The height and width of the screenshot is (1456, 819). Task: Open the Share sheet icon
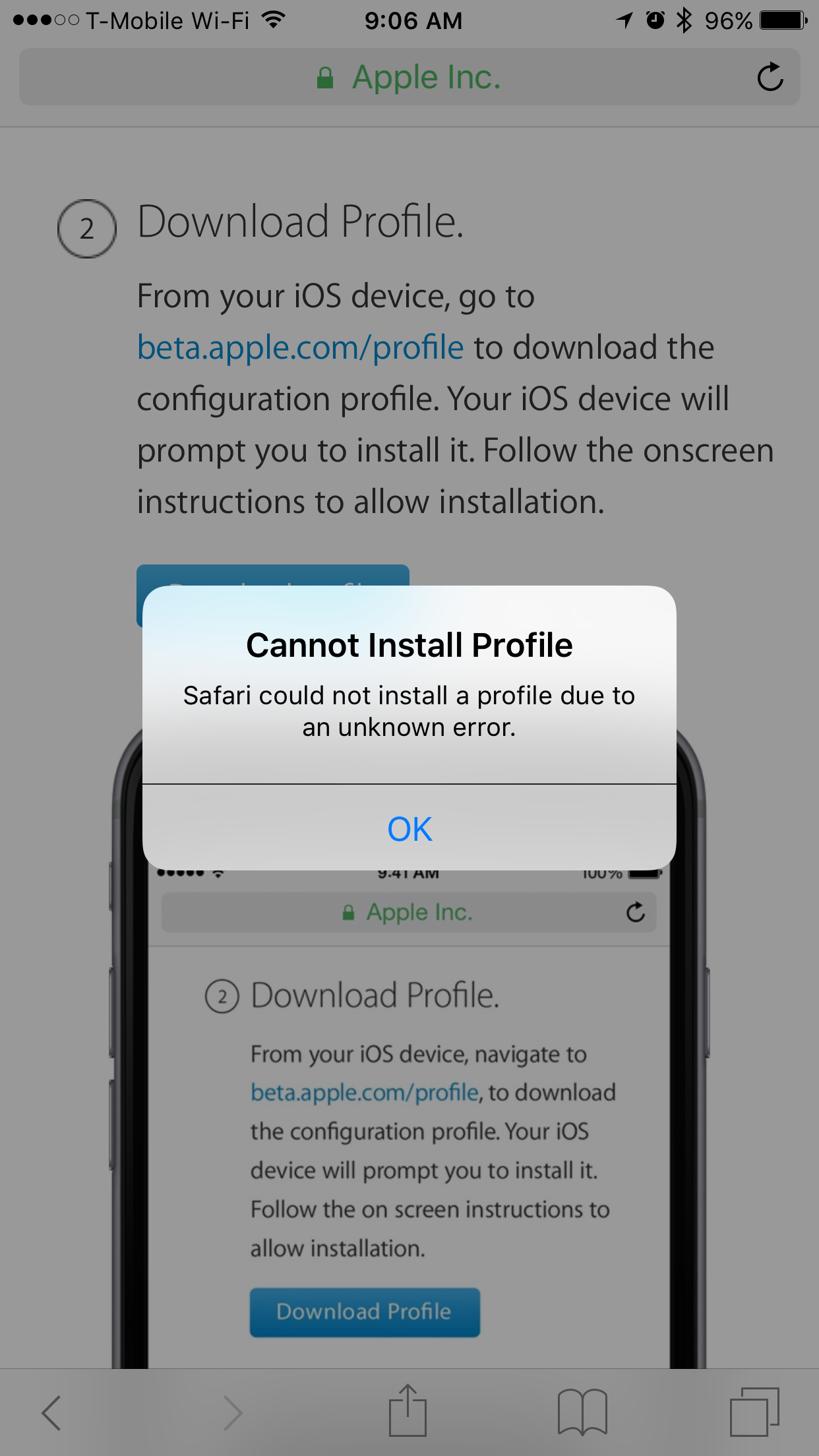point(408,1410)
